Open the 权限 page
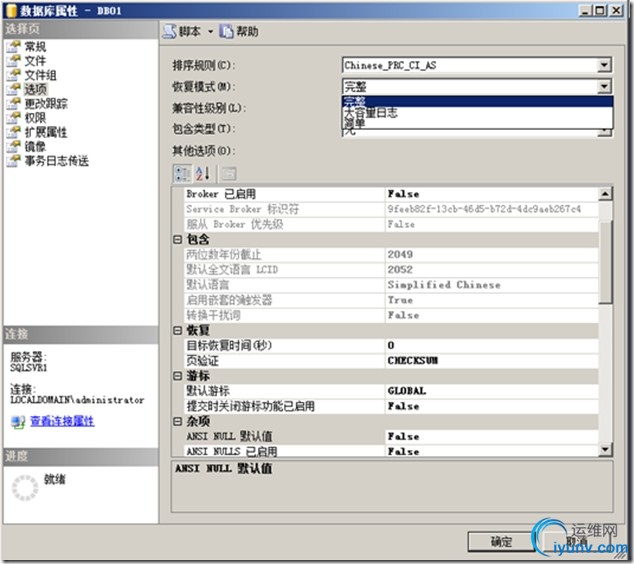This screenshot has width=634, height=564. pos(35,118)
